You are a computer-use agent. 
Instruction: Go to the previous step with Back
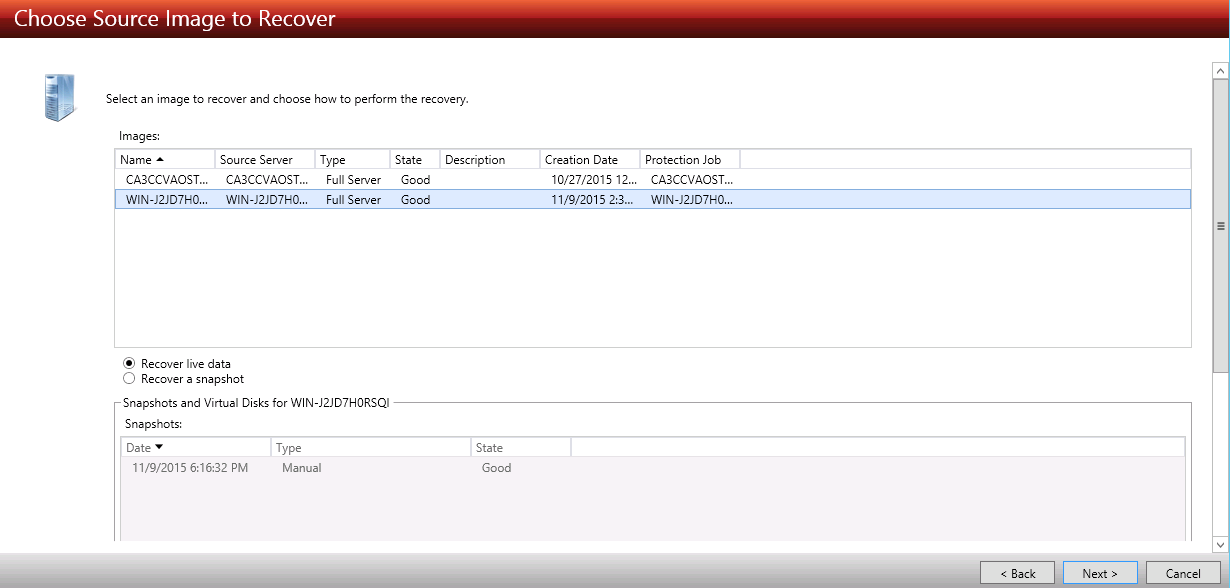[1017, 573]
